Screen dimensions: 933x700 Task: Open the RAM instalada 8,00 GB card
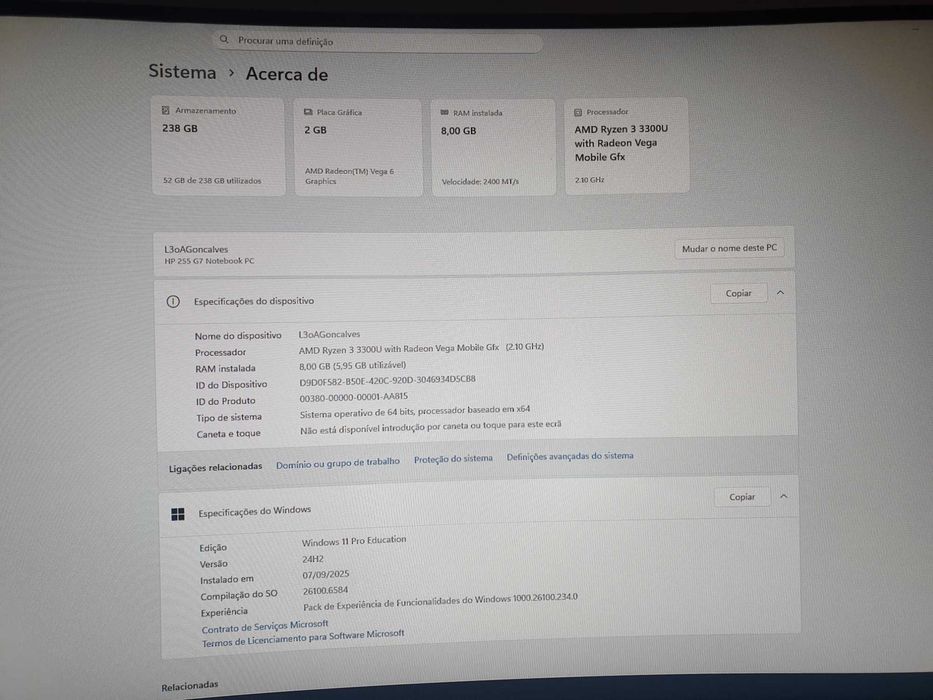493,147
